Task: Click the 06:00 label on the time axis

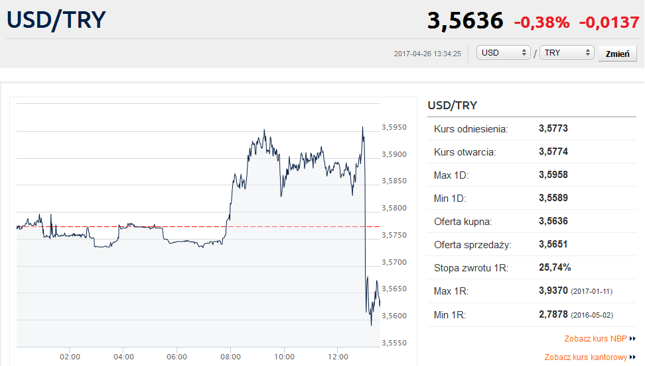Action: point(177,357)
